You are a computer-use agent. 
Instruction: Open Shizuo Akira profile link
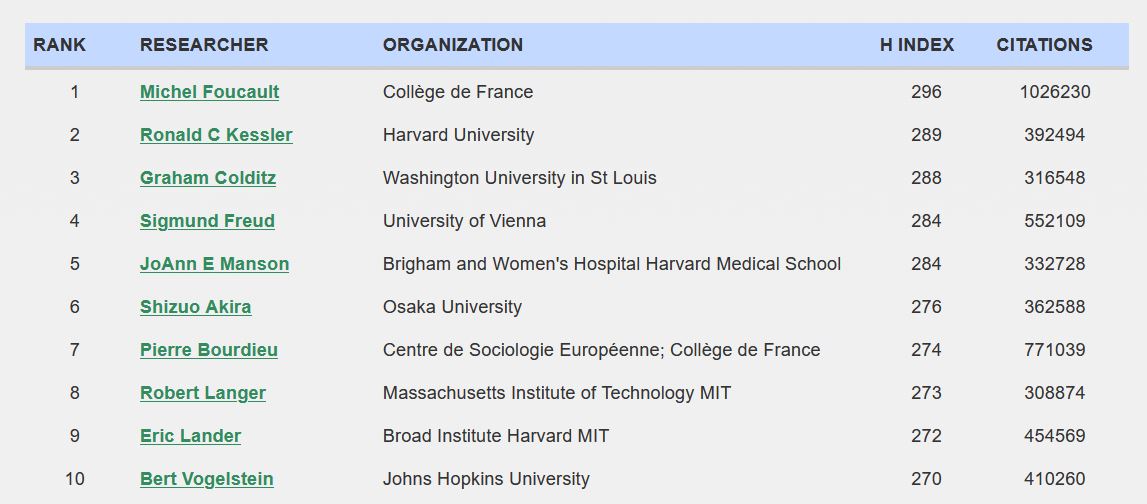(195, 307)
